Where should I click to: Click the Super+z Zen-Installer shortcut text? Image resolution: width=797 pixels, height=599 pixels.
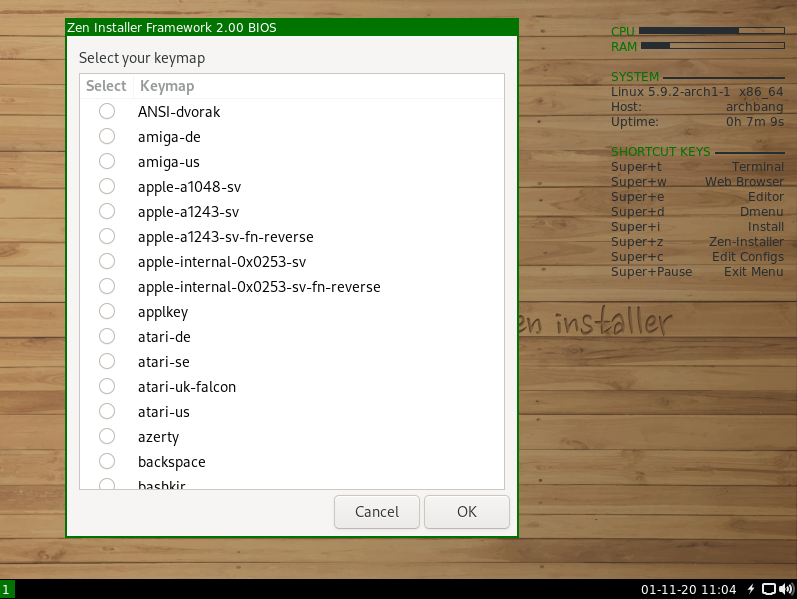(697, 242)
